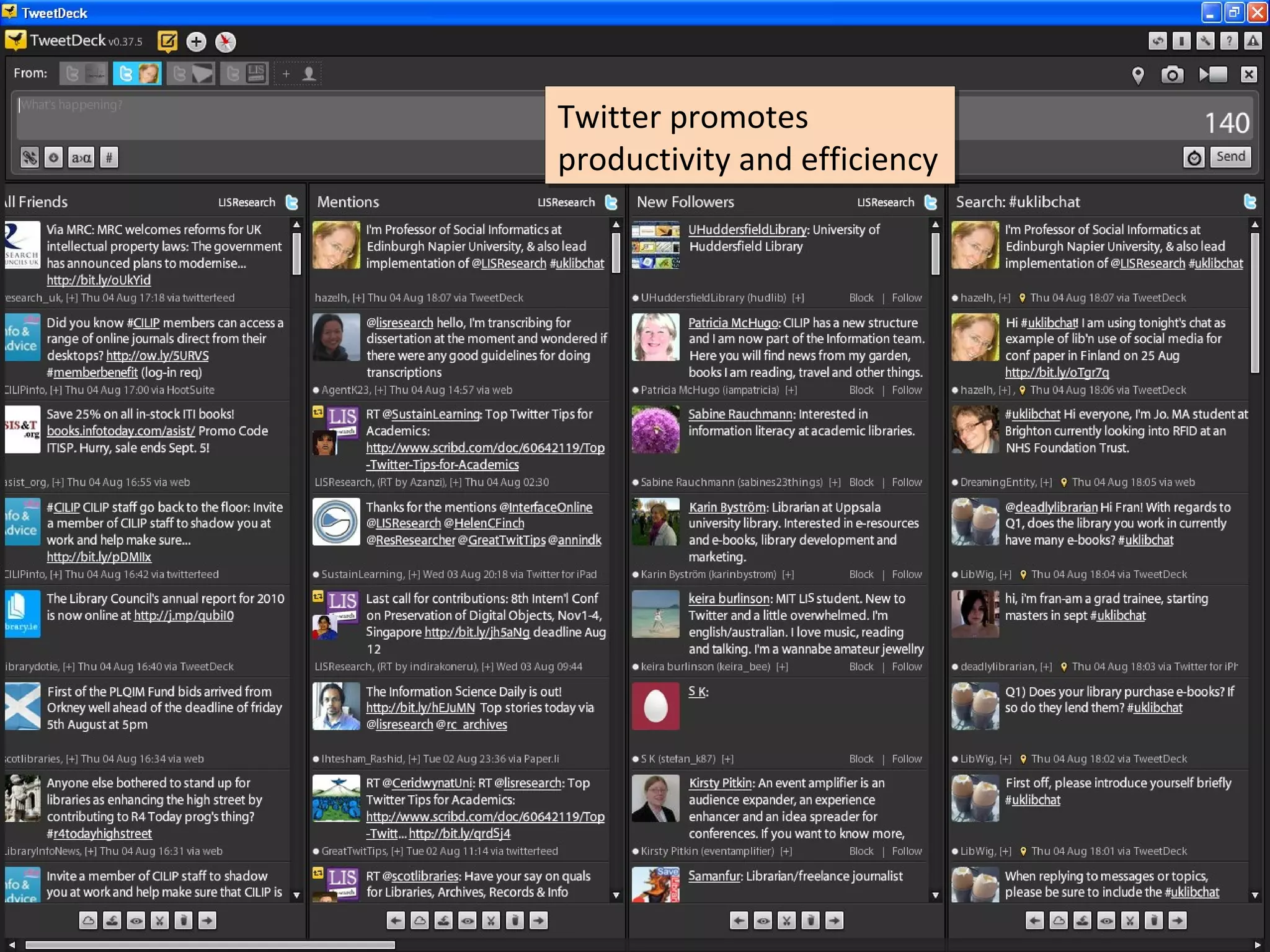Mark all seen in New Followers column
The image size is (1270, 952).
pos(763,920)
